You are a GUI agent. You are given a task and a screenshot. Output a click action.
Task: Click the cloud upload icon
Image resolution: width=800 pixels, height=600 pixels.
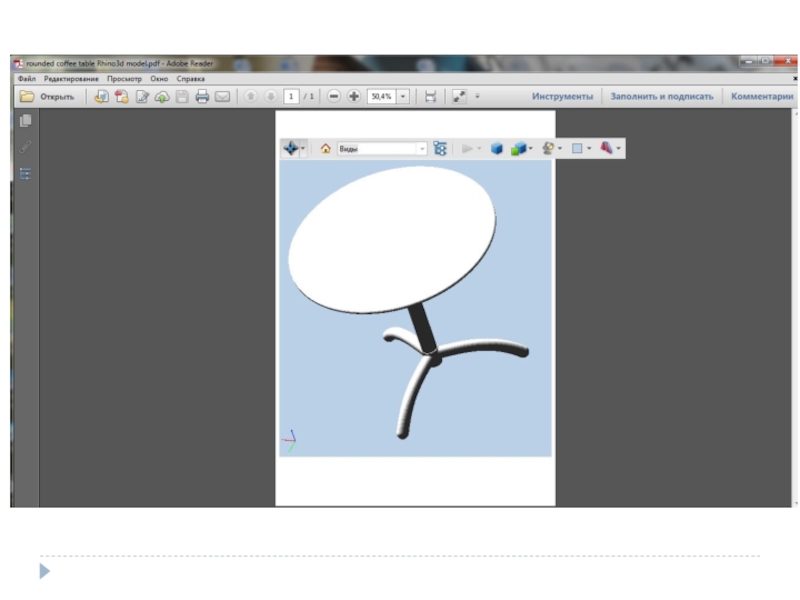point(162,96)
